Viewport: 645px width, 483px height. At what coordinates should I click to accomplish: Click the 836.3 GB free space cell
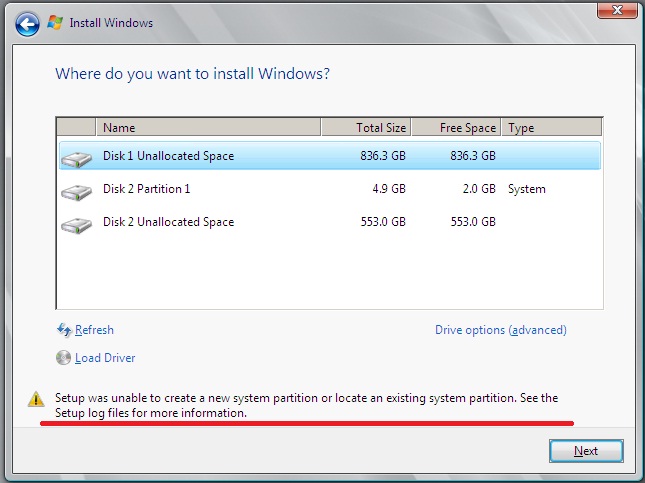(x=473, y=156)
